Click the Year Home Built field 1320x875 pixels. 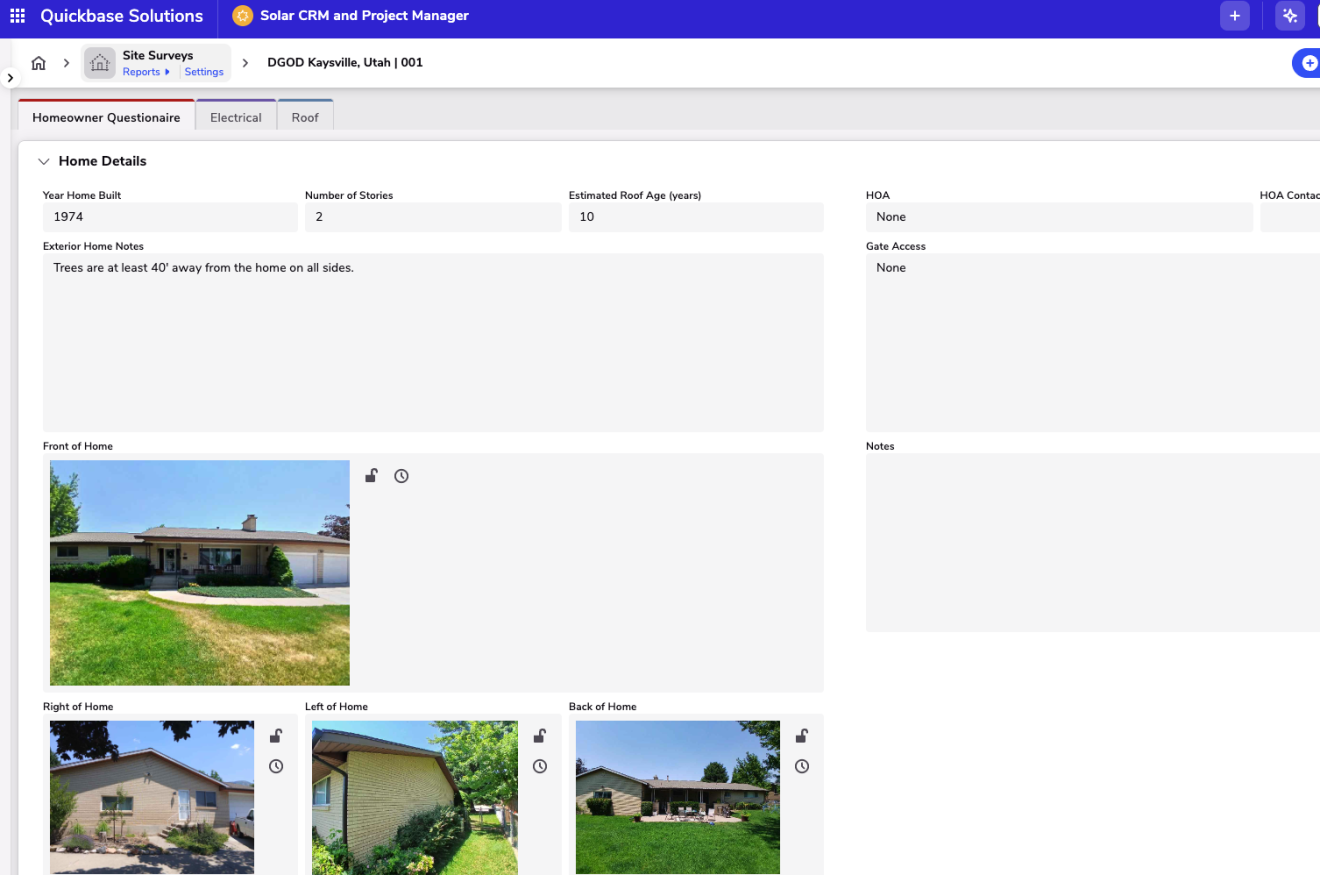[x=170, y=217]
